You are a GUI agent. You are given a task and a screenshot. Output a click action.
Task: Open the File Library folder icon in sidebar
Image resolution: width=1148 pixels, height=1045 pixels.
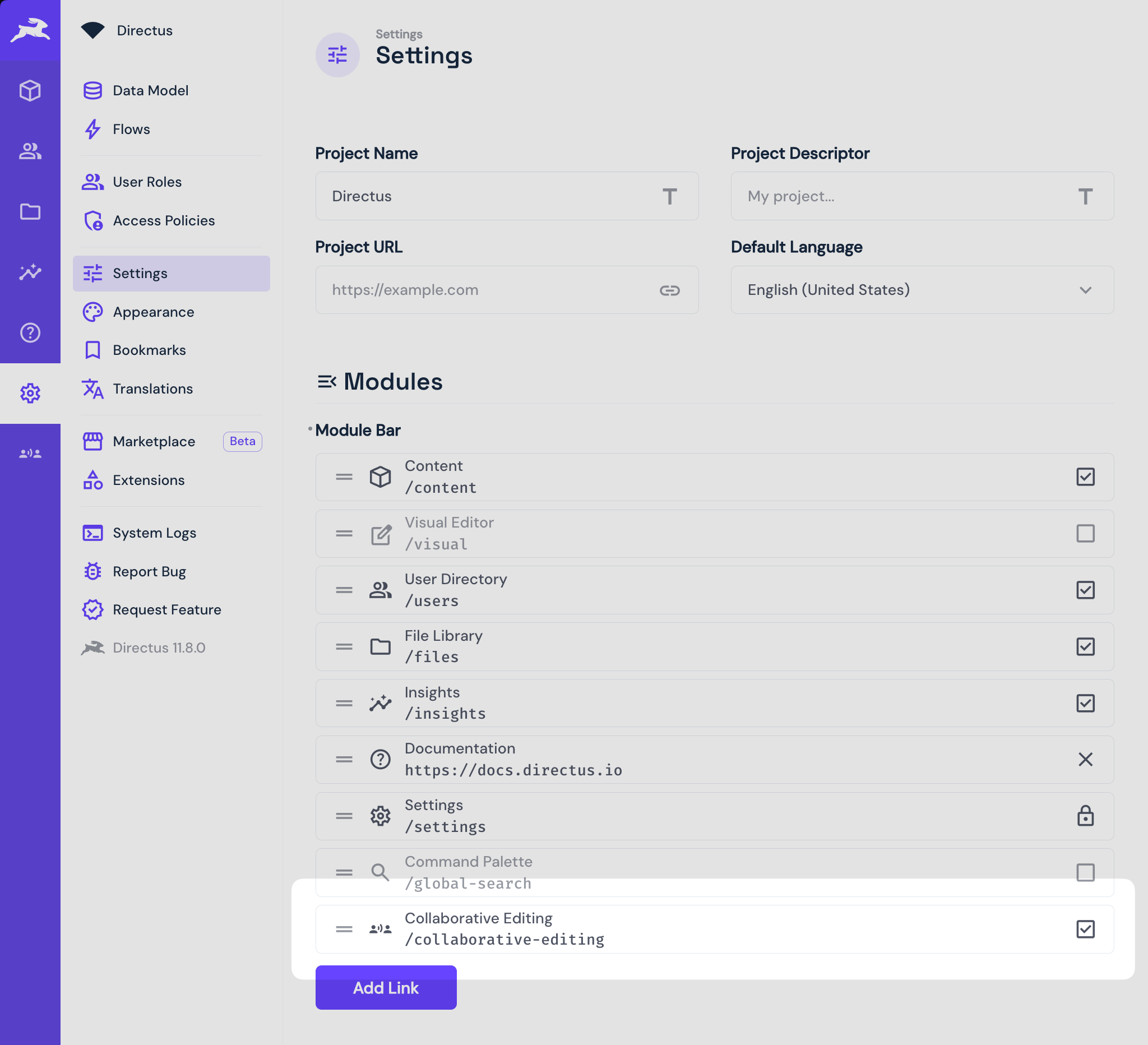(x=30, y=212)
